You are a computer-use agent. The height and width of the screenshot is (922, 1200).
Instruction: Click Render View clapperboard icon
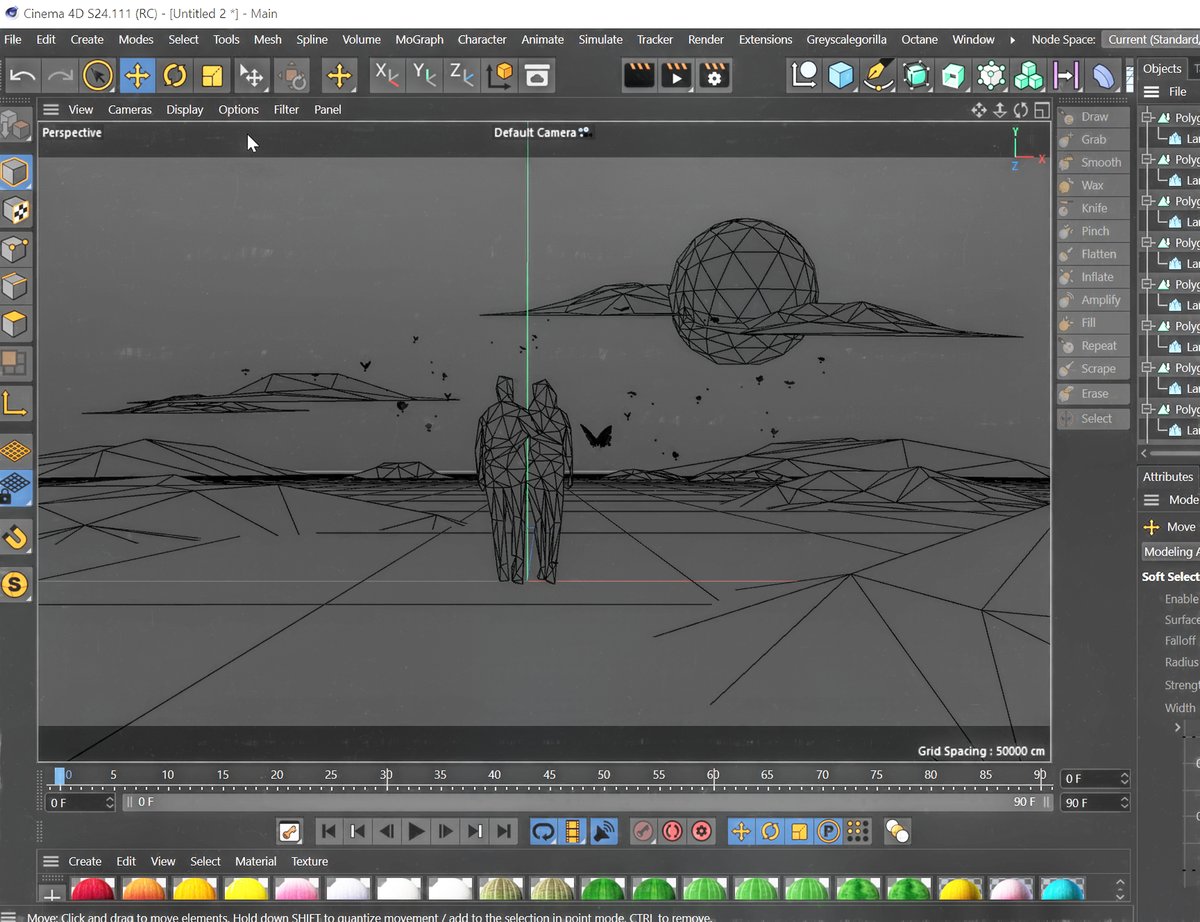(639, 76)
